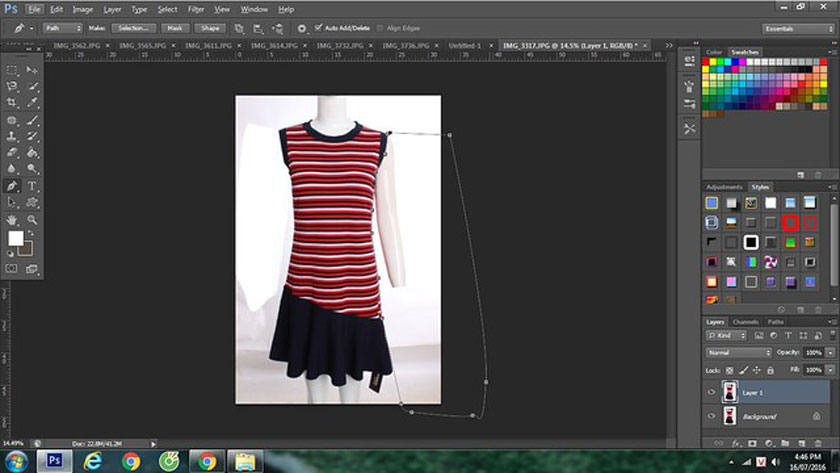The height and width of the screenshot is (473, 840).
Task: Switch to IMG_3562.JPG document tab
Action: coord(77,46)
